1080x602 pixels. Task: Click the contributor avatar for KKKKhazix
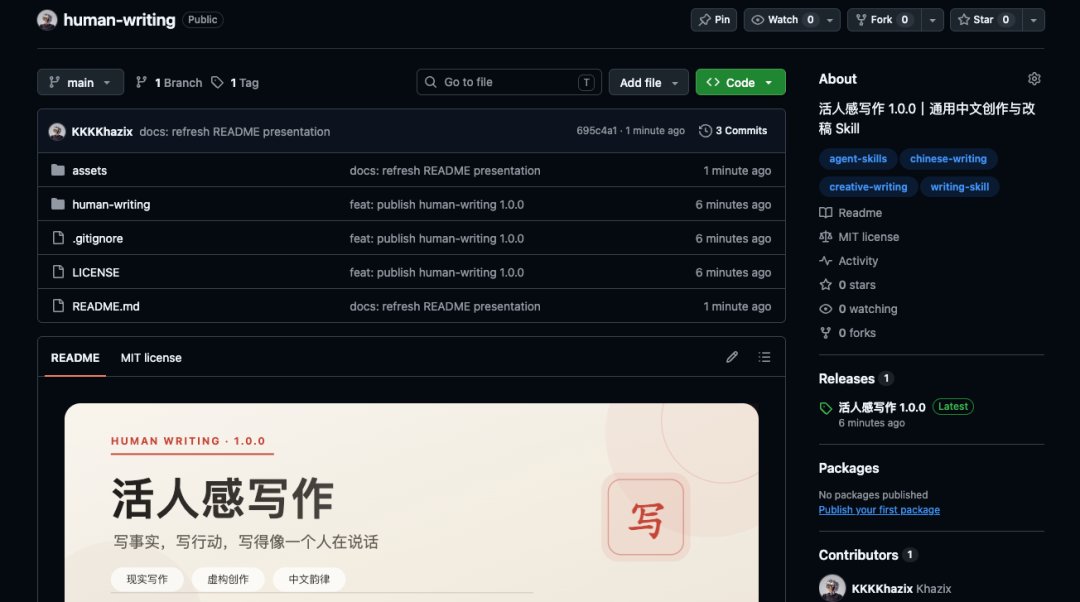click(x=832, y=588)
